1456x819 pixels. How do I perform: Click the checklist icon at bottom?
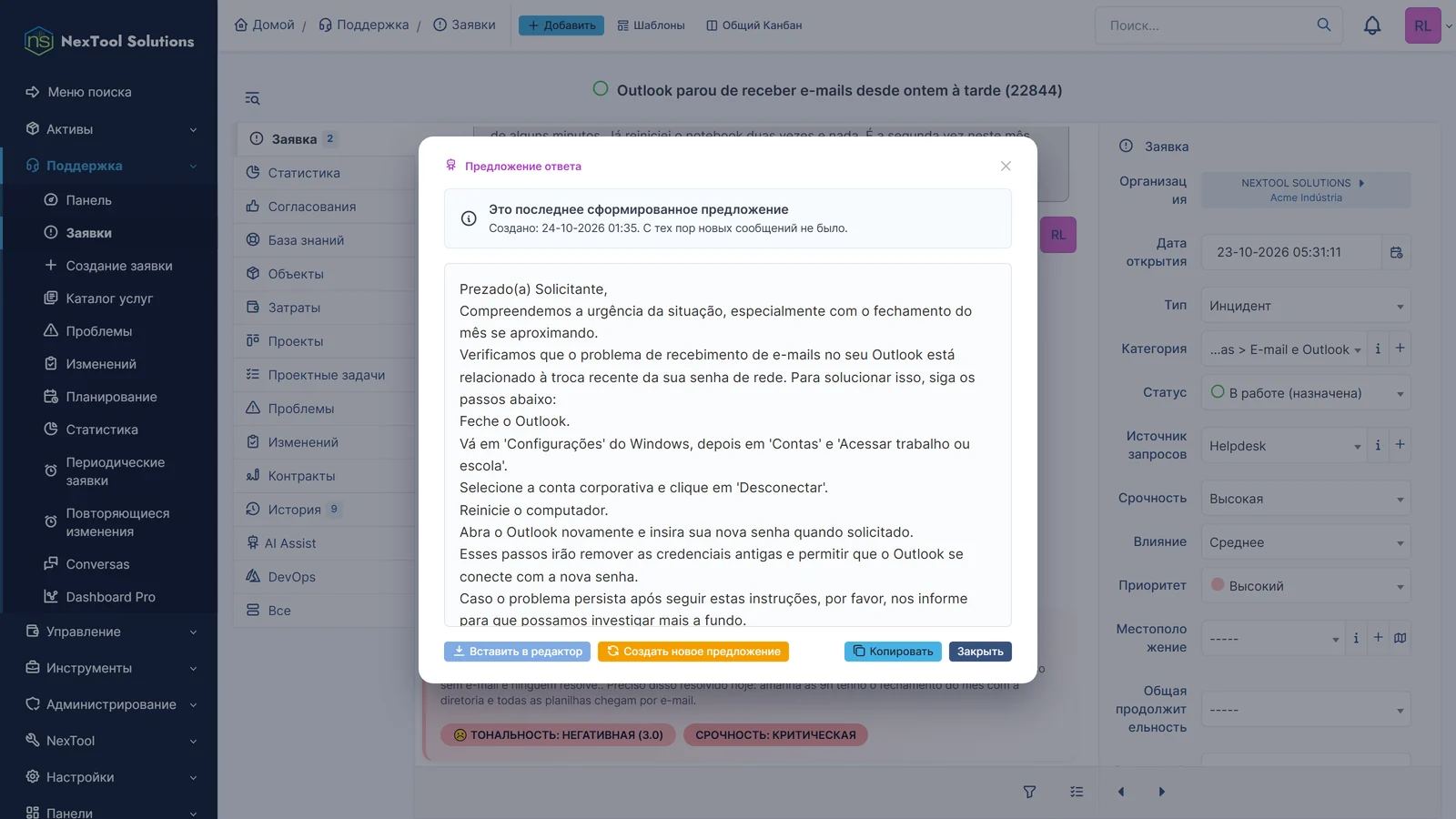click(x=1077, y=792)
